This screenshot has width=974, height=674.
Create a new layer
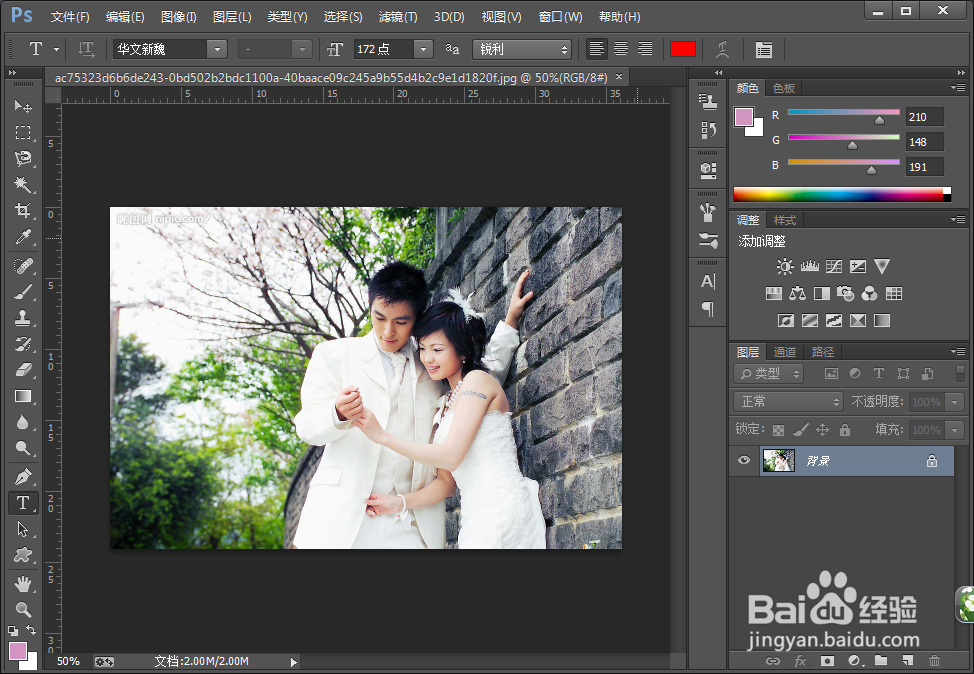908,660
